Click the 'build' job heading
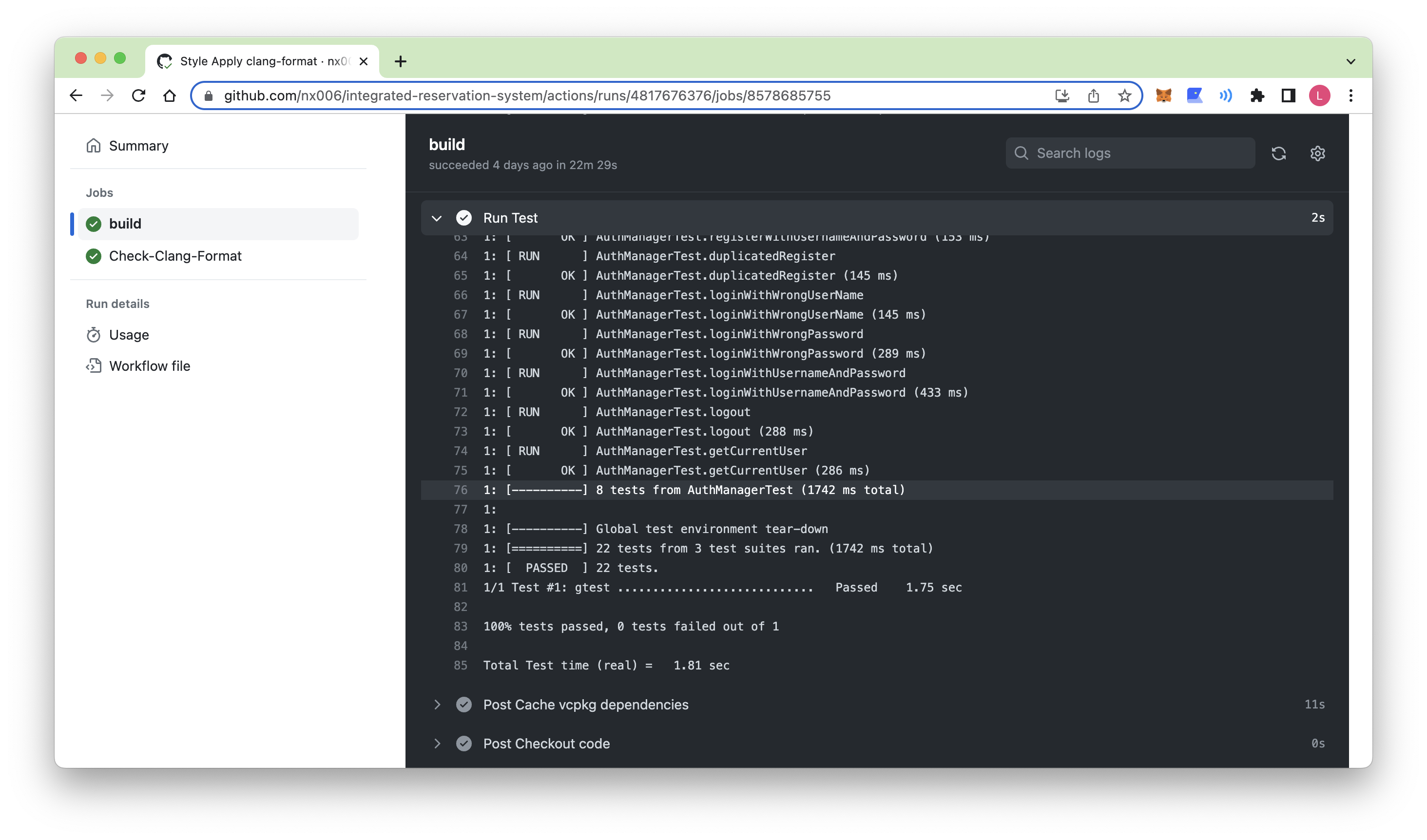This screenshot has width=1427, height=840. pyautogui.click(x=447, y=145)
